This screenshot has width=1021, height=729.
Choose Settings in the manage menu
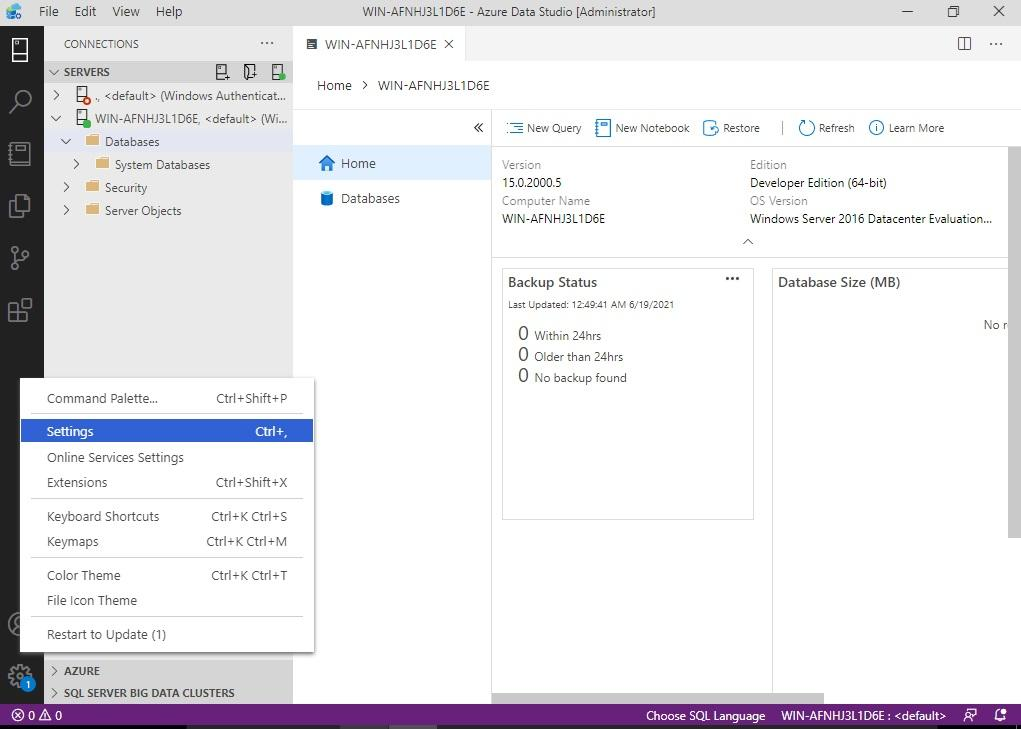click(167, 431)
